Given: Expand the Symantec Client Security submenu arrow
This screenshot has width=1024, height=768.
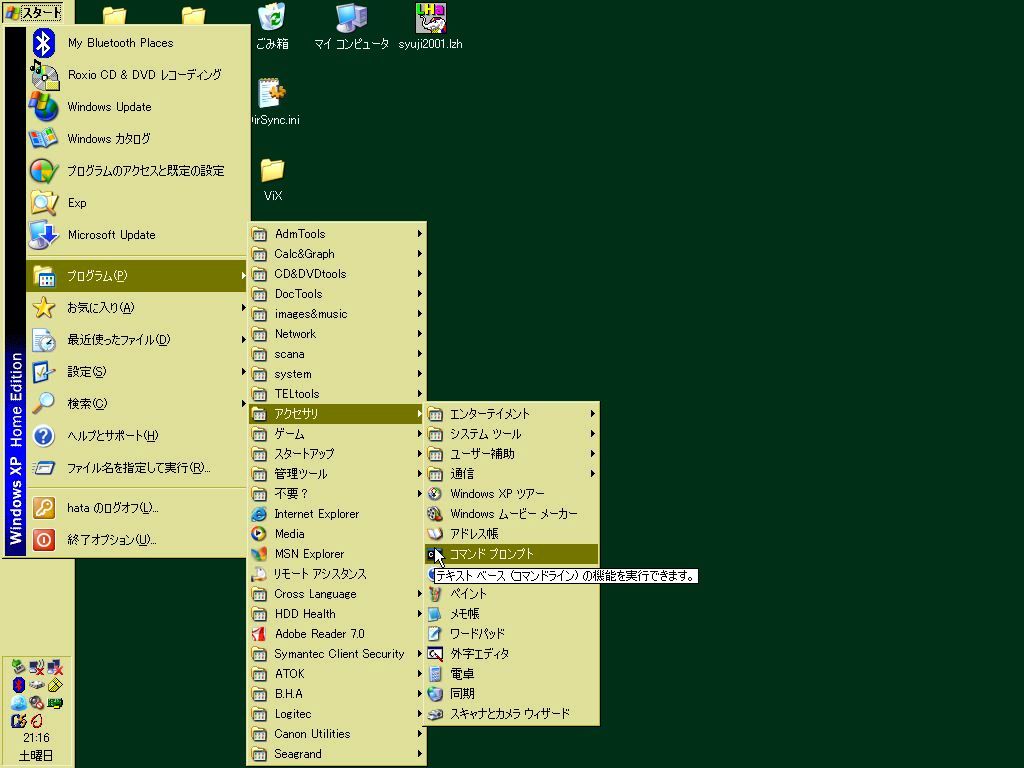Looking at the screenshot, I should [x=420, y=654].
